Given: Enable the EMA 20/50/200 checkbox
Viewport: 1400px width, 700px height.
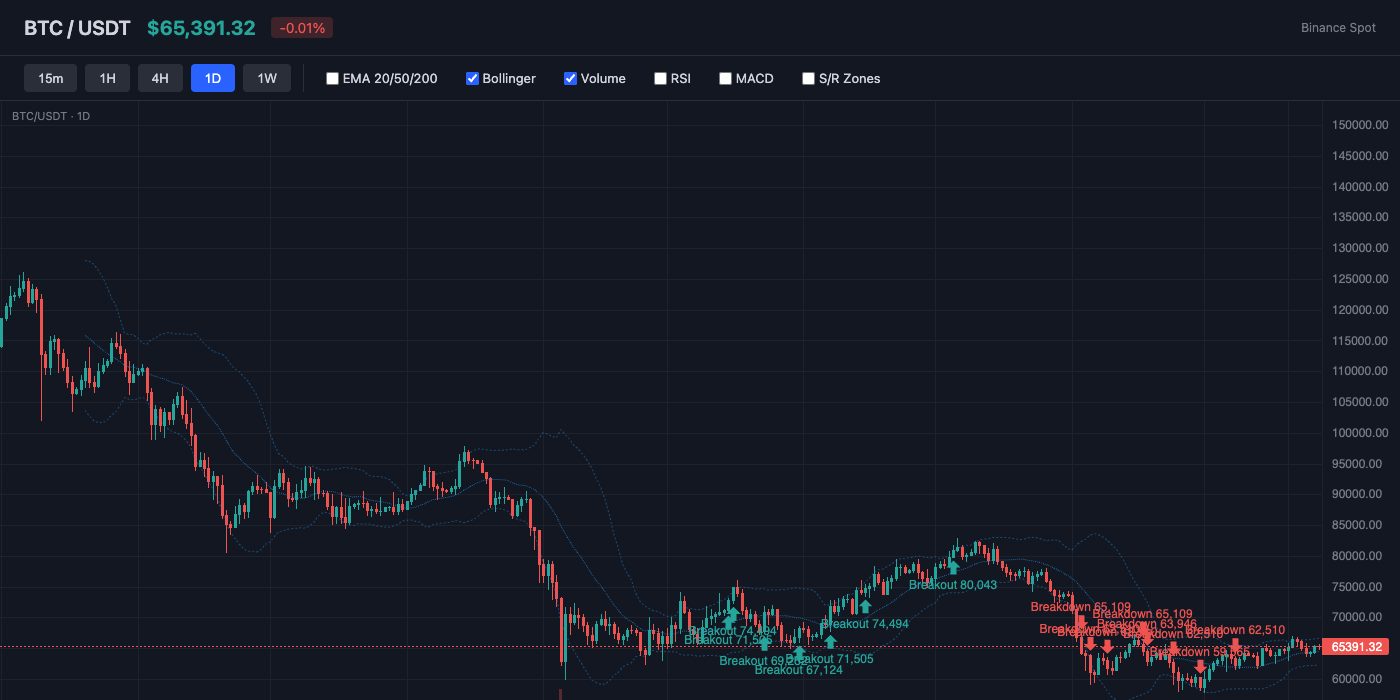Looking at the screenshot, I should point(332,78).
